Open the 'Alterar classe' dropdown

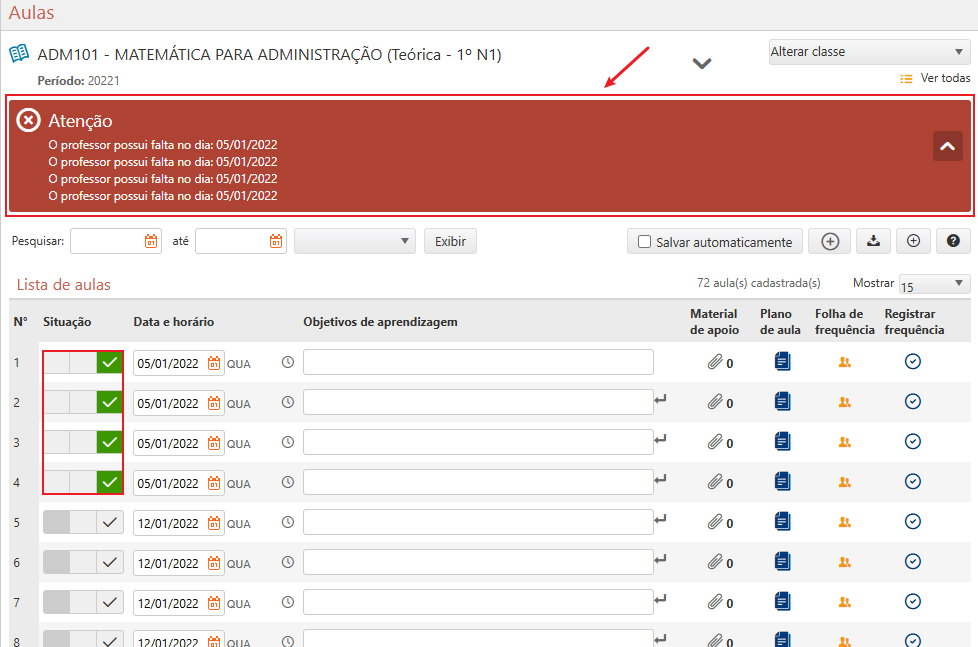(x=869, y=52)
